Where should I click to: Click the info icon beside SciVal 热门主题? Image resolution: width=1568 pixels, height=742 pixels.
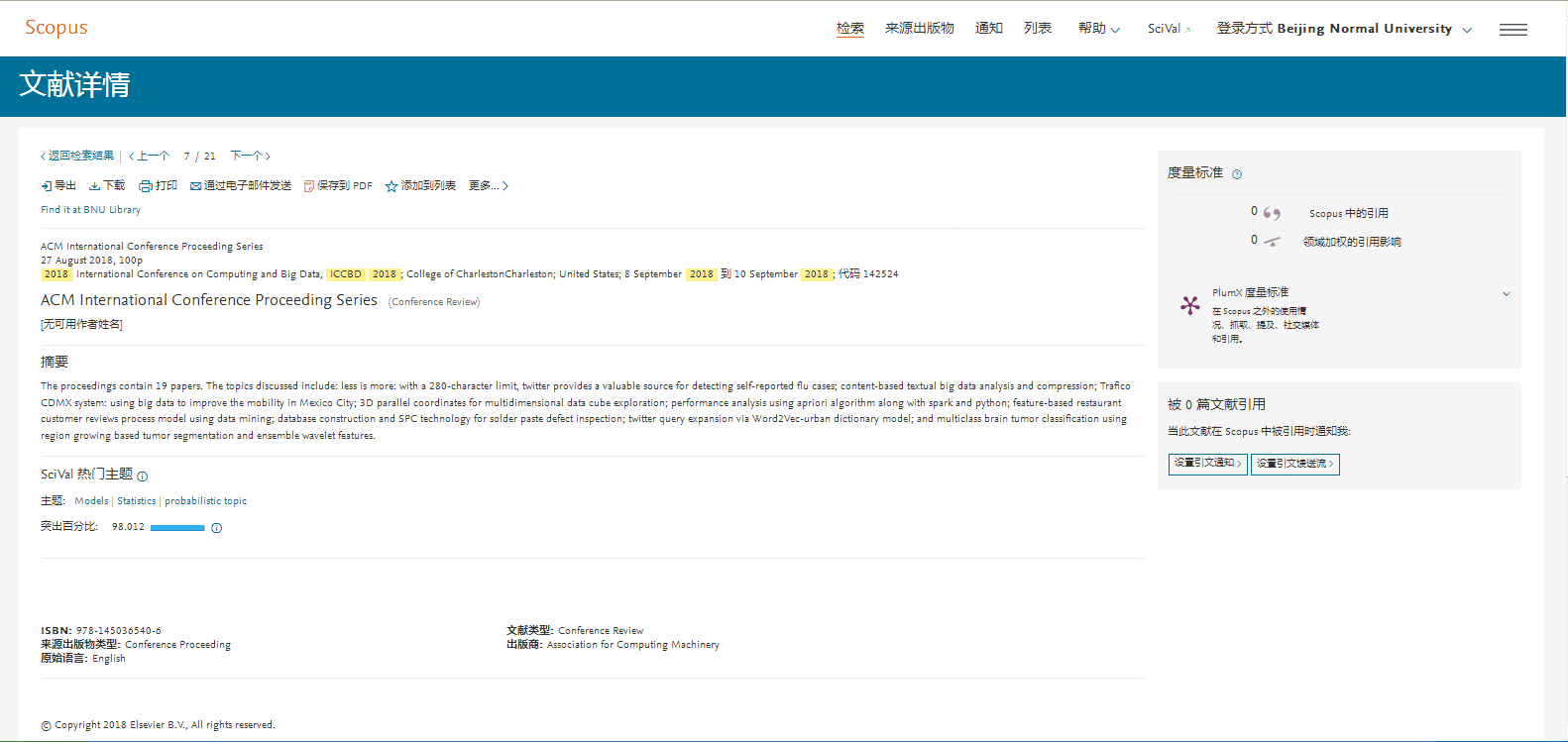click(143, 477)
